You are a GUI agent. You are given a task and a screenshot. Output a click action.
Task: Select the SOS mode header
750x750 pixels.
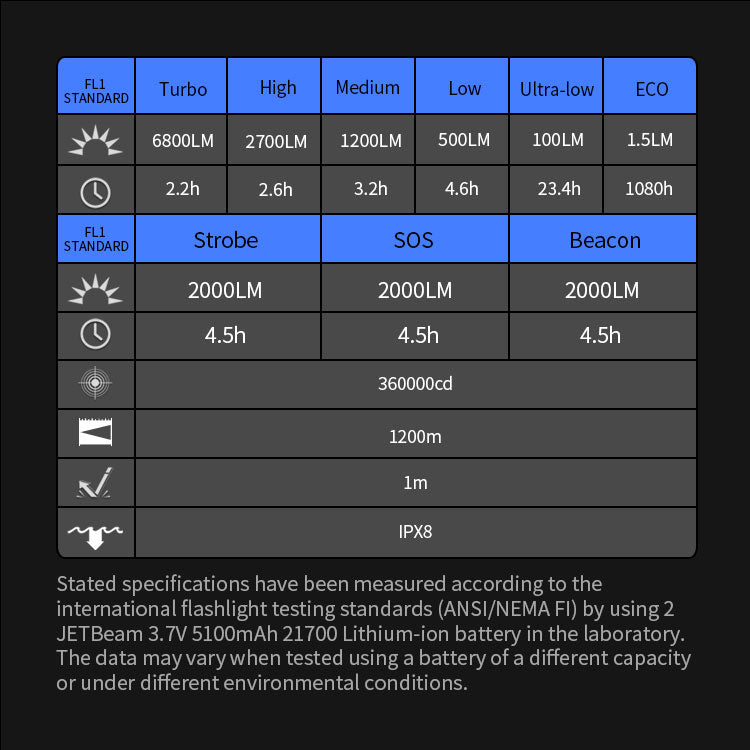[x=414, y=240]
